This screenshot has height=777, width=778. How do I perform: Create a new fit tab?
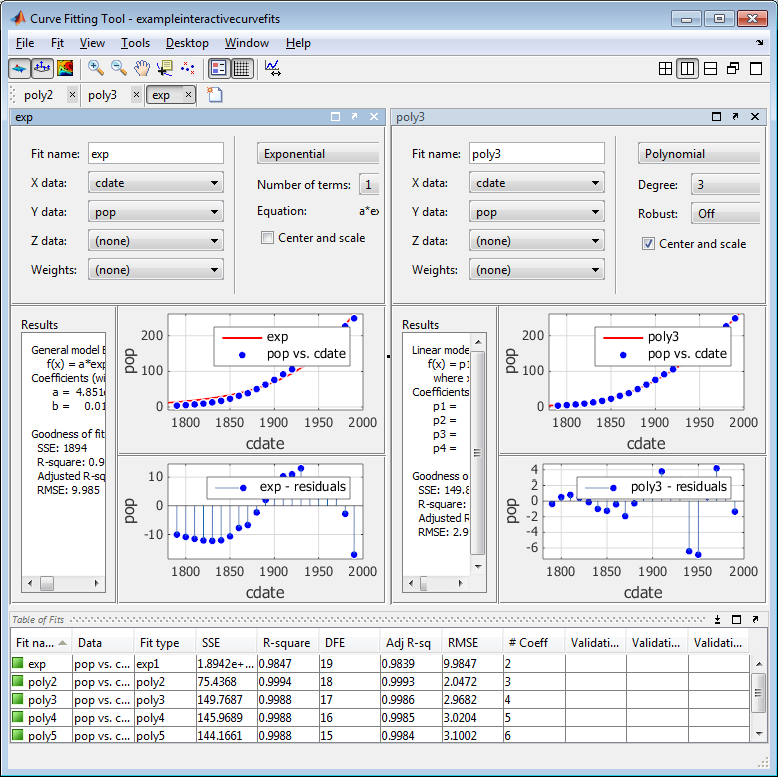(x=214, y=95)
